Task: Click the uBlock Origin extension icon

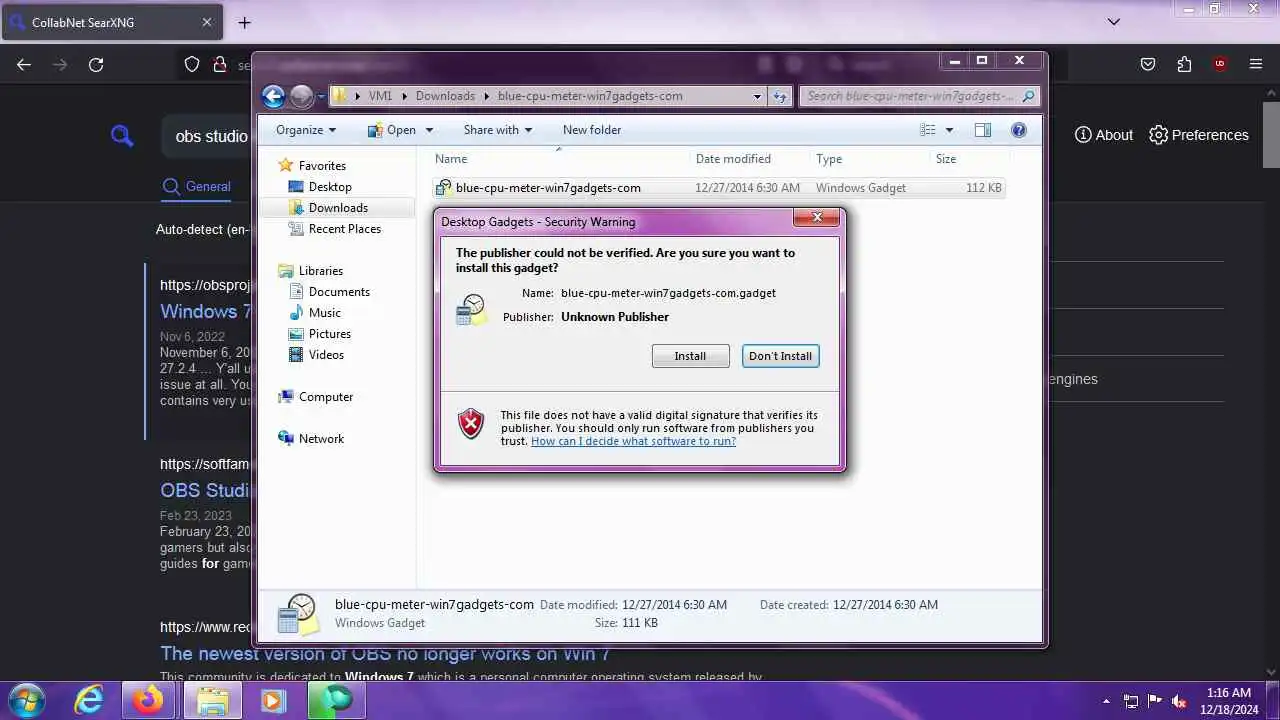Action: point(1220,64)
